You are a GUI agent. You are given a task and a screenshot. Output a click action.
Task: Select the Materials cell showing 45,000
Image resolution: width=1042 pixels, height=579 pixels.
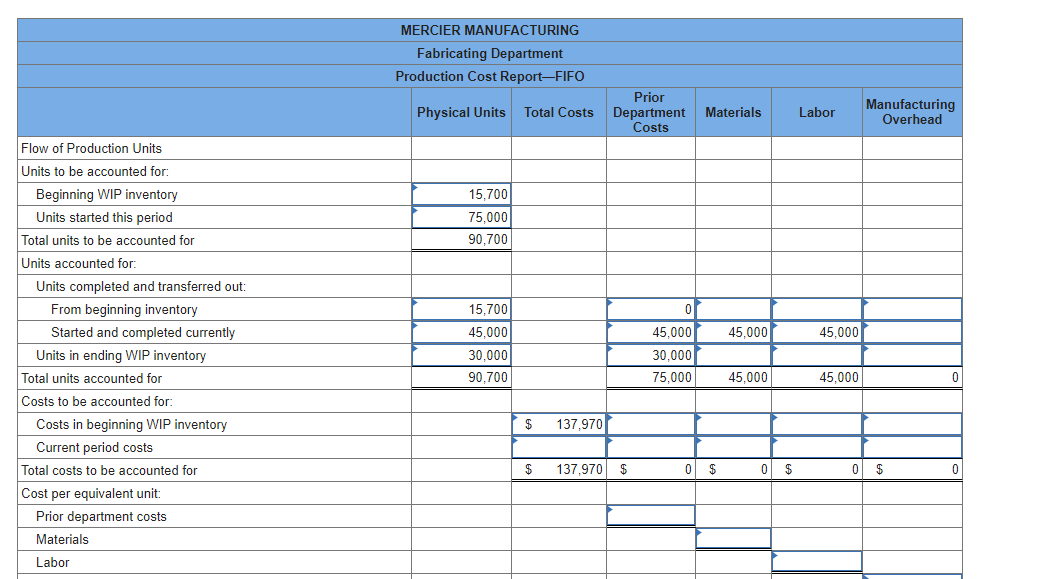point(733,332)
